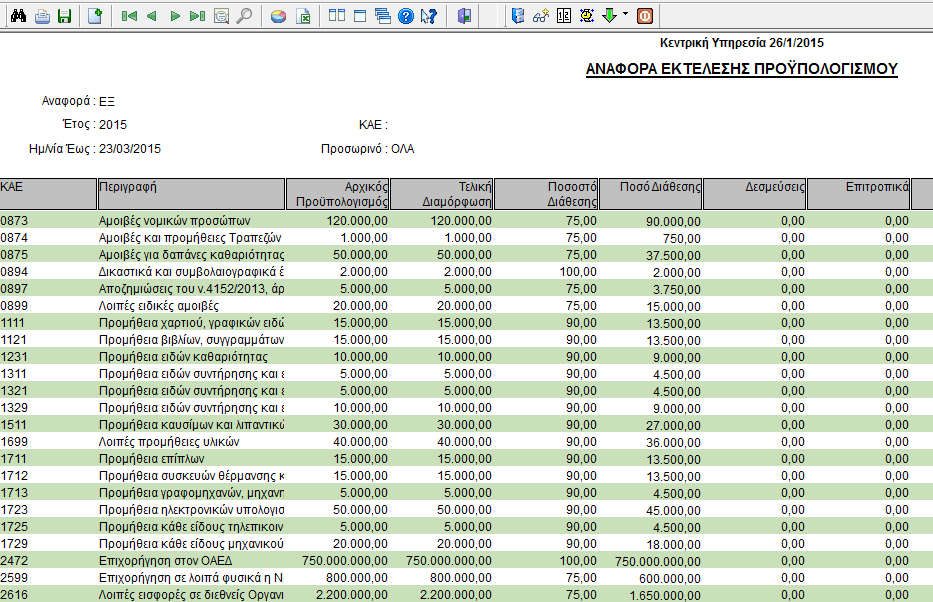Screen dimensions: 933x602
Task: Click the ΚΑΕ column header
Action: click(48, 194)
